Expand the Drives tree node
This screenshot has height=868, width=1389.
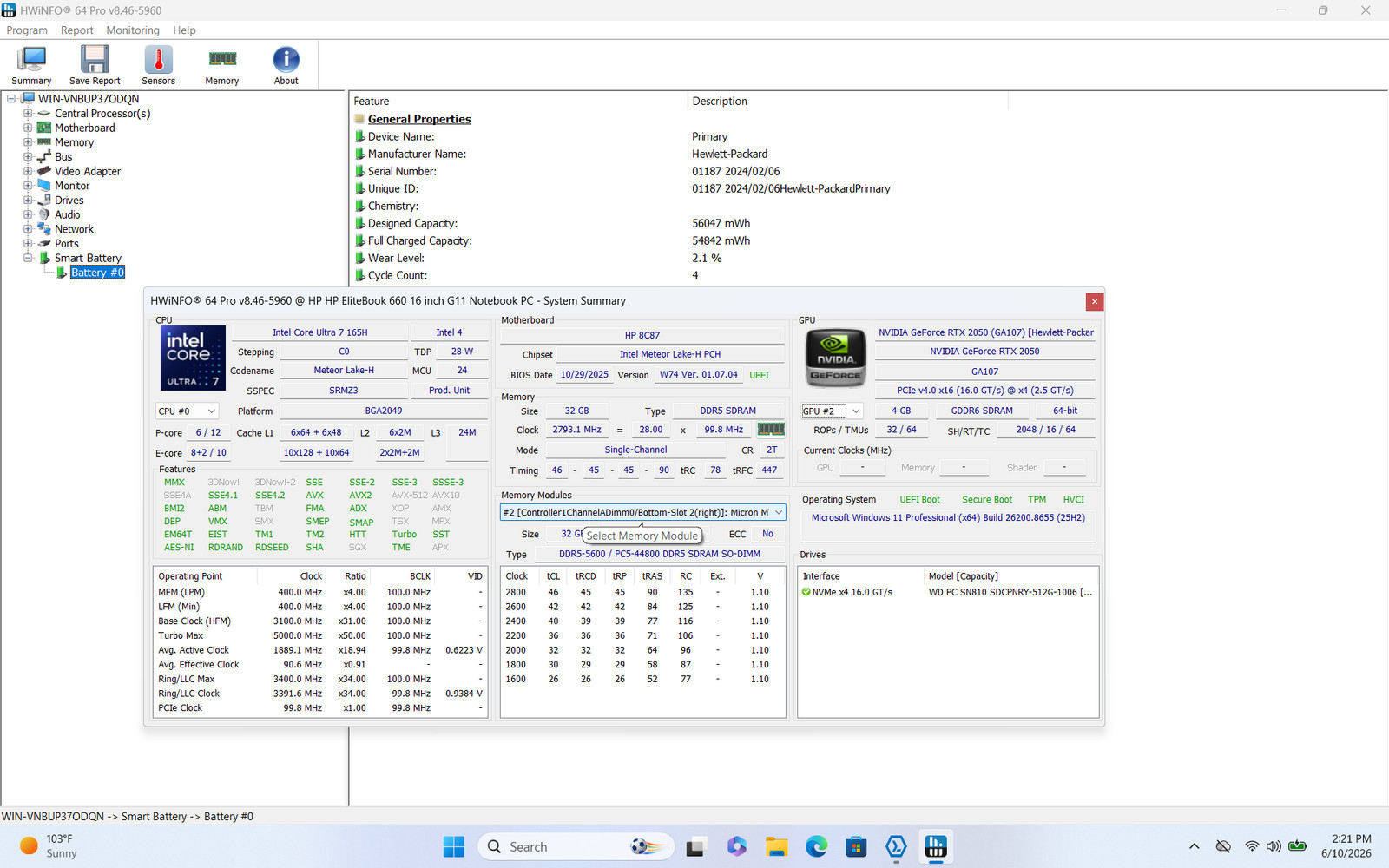point(28,201)
